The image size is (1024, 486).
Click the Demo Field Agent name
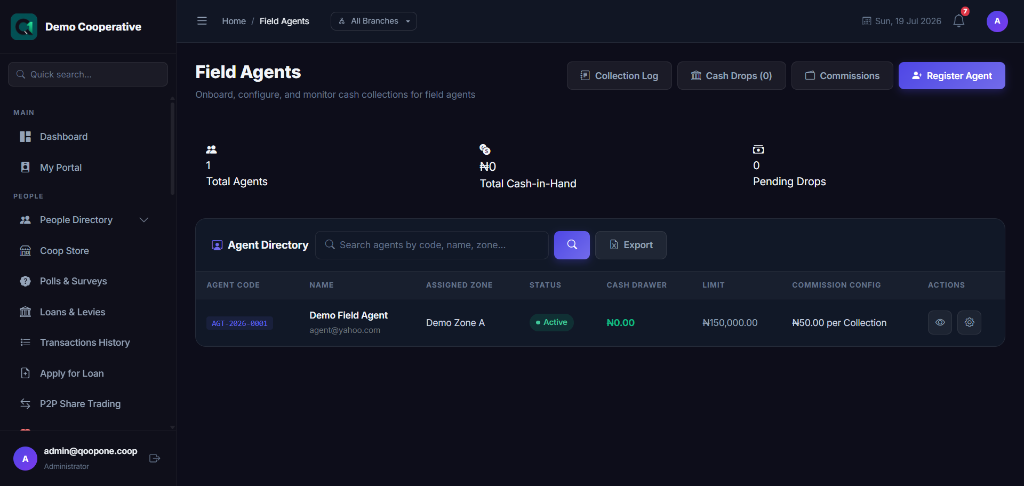click(349, 316)
